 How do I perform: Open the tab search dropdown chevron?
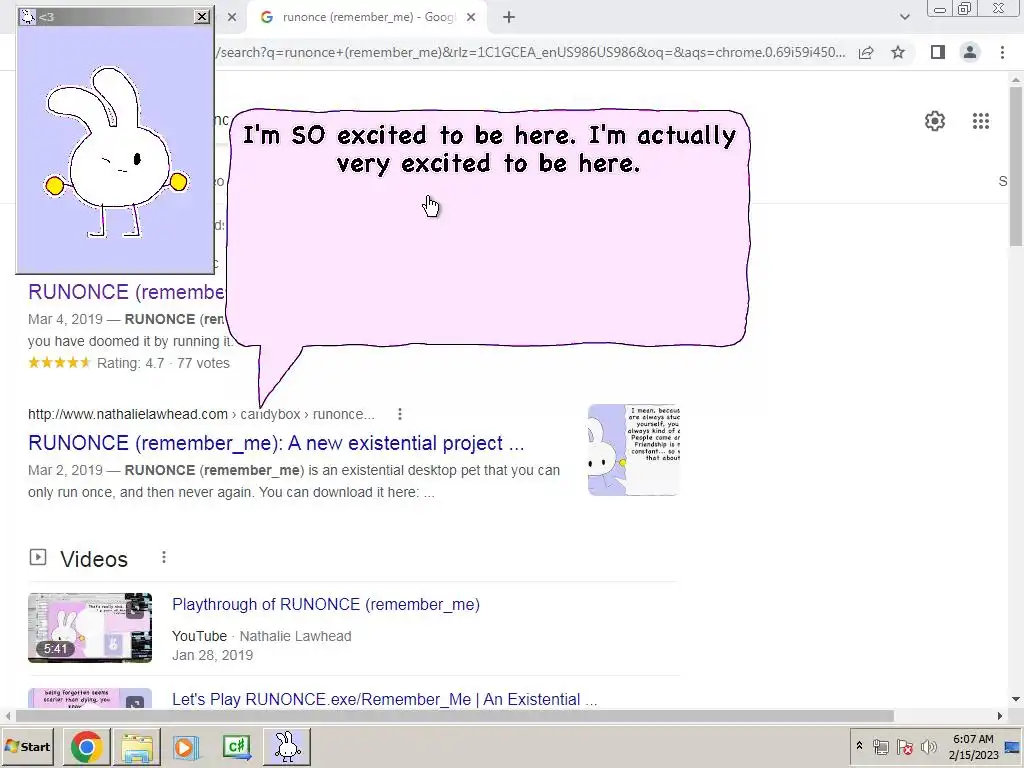[x=904, y=17]
